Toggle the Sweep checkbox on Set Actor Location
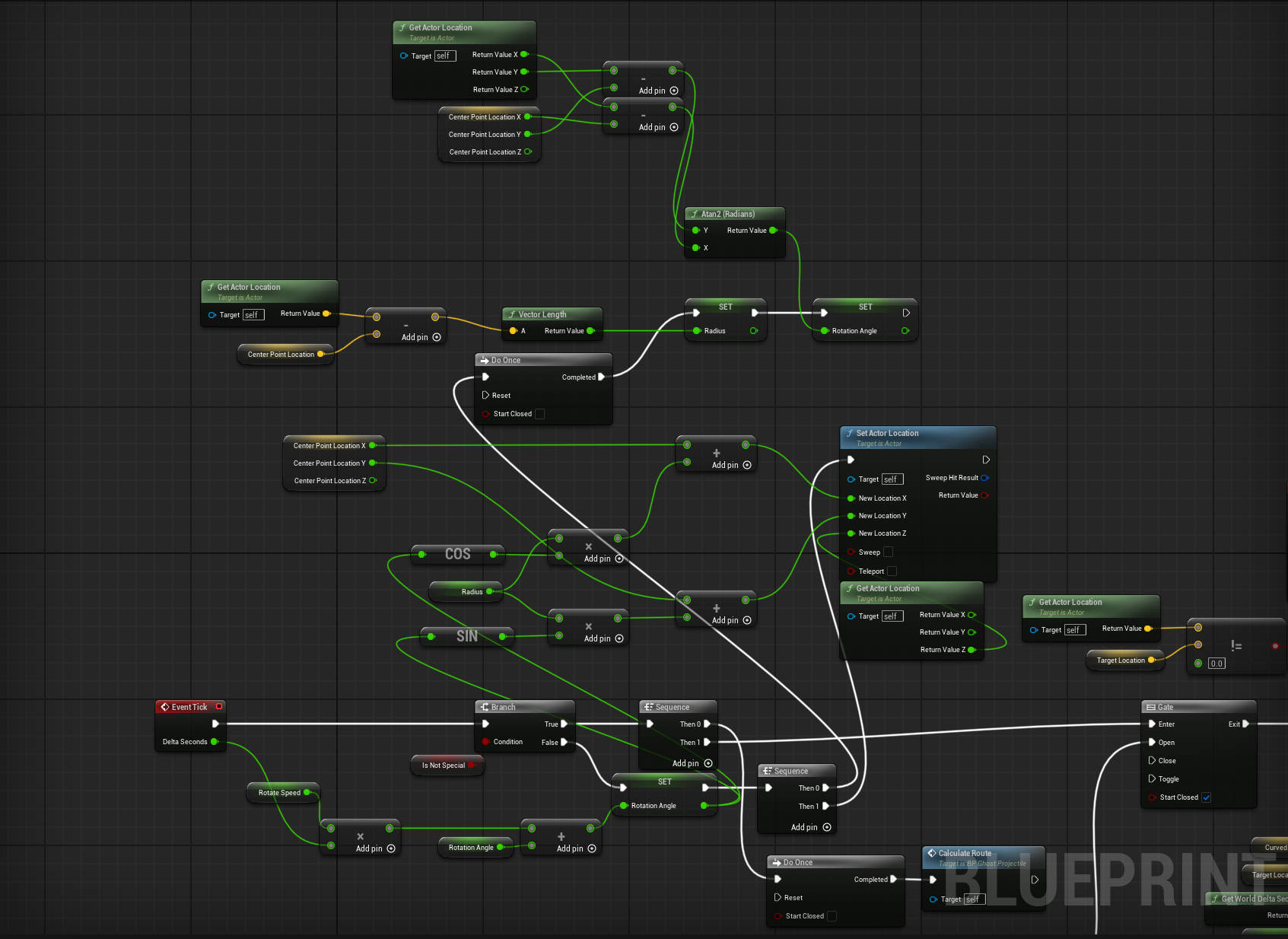 888,552
